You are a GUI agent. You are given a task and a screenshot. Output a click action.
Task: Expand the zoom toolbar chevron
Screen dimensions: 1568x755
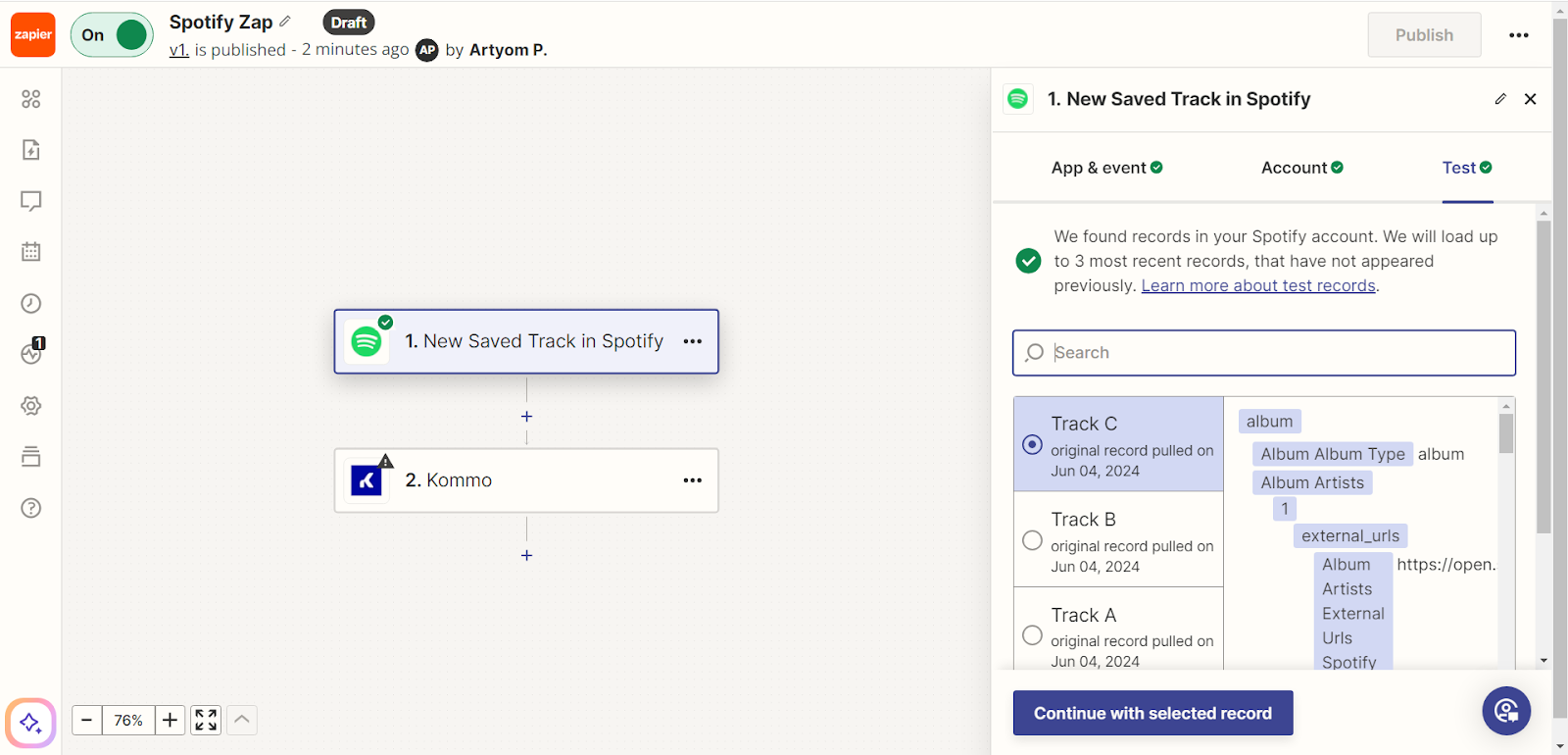tap(242, 721)
